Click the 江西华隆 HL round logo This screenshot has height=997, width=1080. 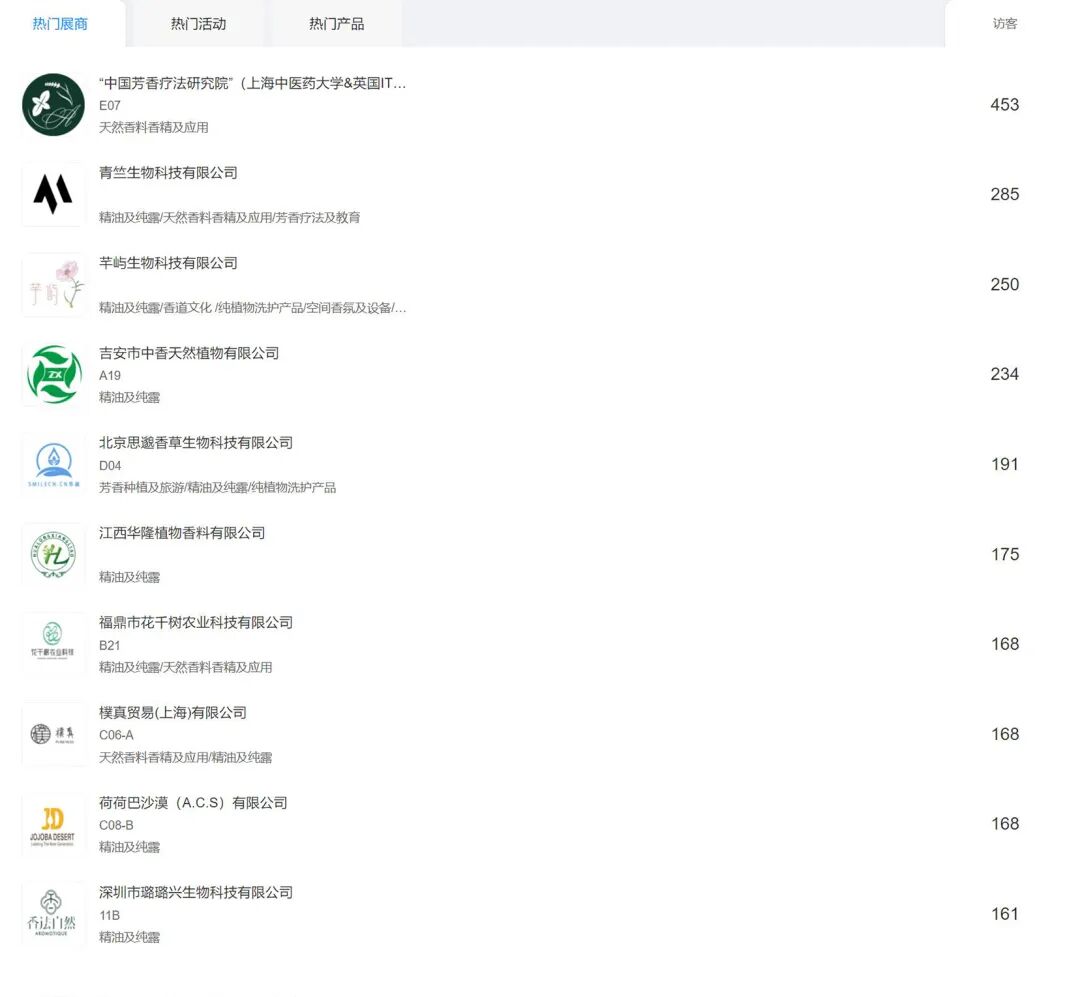click(53, 554)
